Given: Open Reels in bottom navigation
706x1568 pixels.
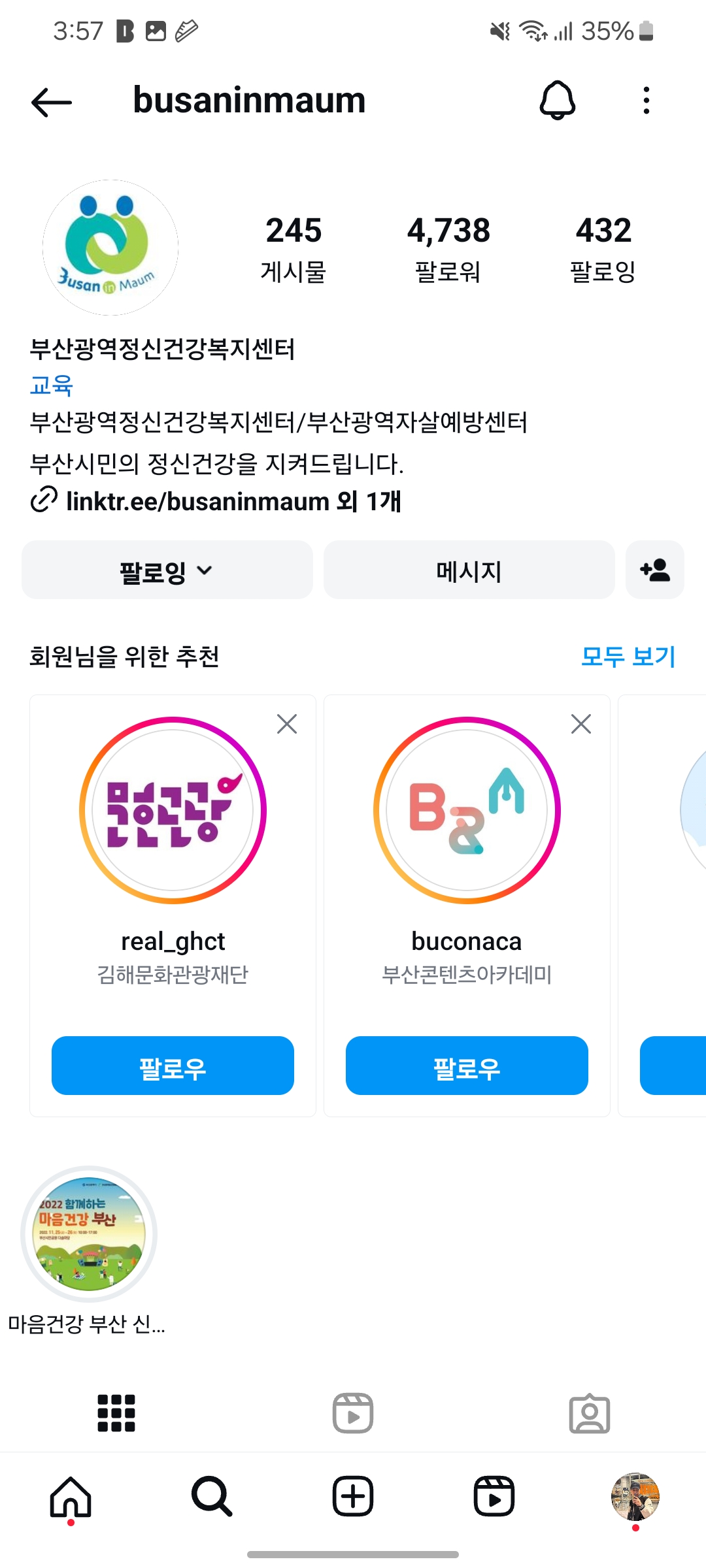Looking at the screenshot, I should (494, 1496).
